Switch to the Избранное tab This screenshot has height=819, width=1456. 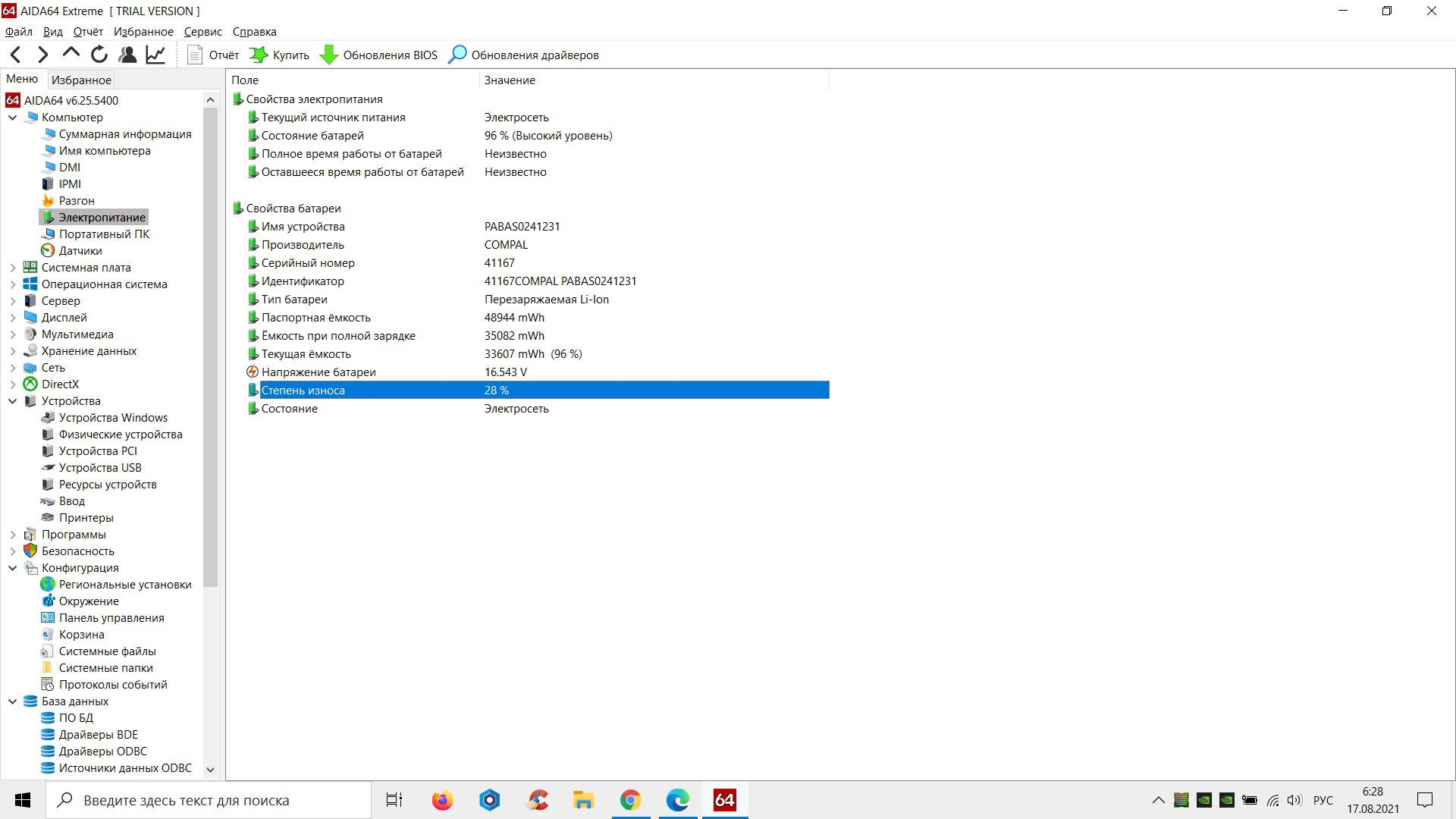coord(81,80)
